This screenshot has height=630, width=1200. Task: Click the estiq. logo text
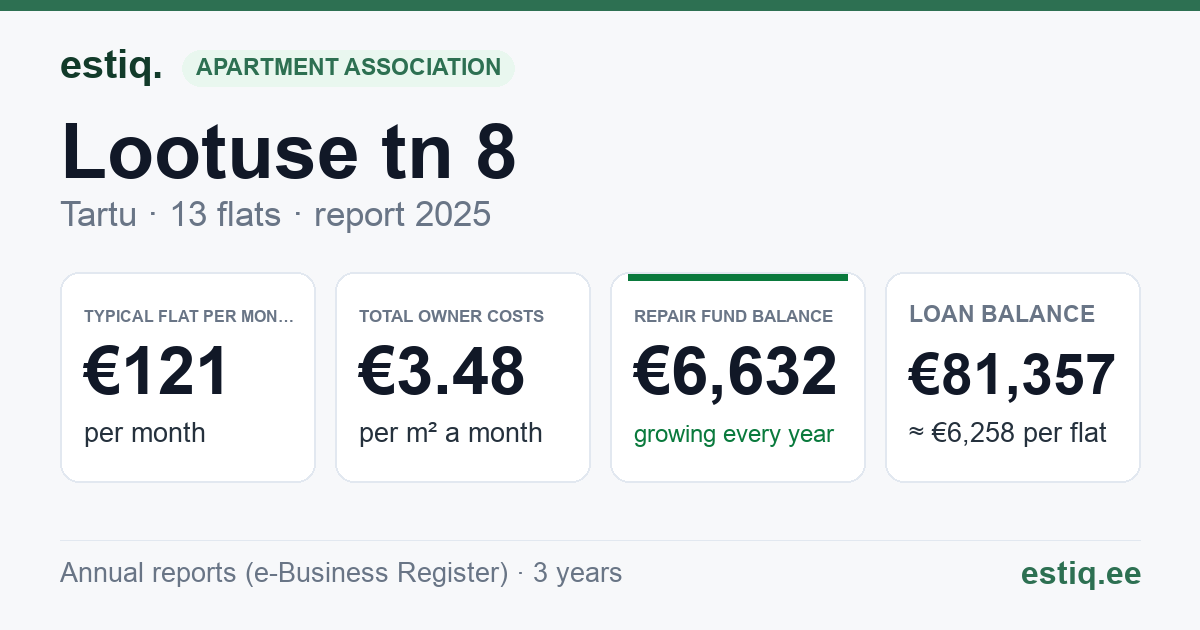[x=111, y=66]
